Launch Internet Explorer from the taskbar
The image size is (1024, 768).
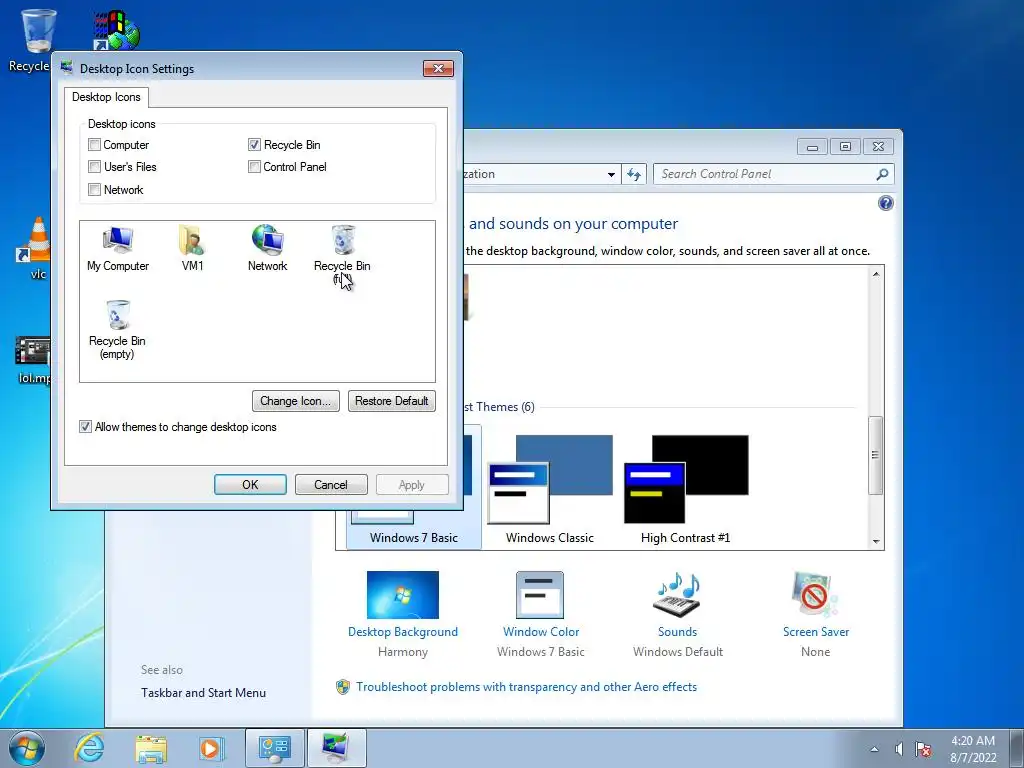tap(89, 748)
